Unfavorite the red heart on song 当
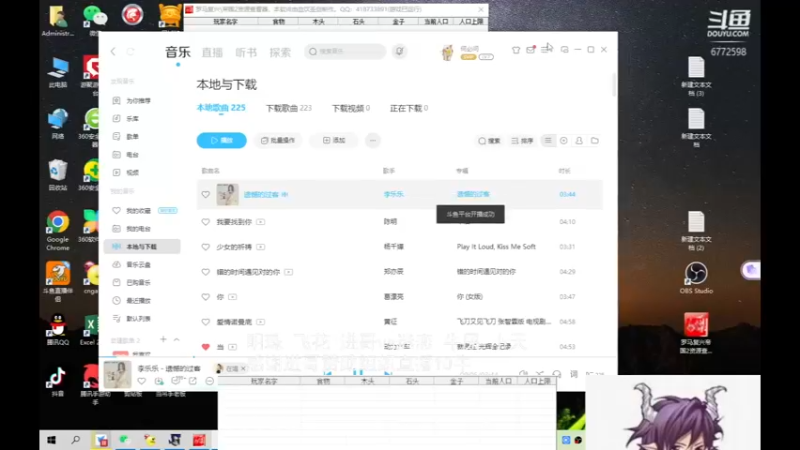Screen dimensions: 800x450 (206, 347)
